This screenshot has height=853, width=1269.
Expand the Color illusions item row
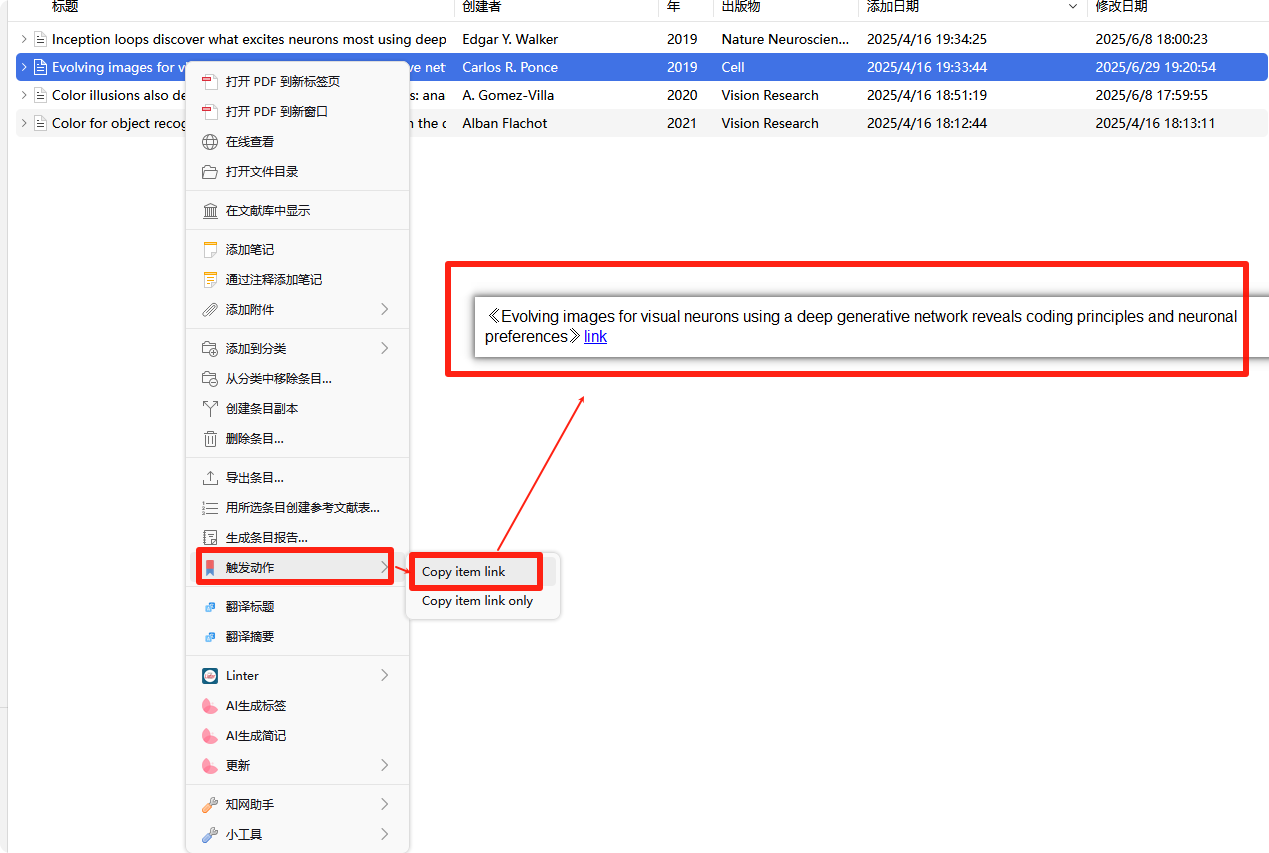24,96
